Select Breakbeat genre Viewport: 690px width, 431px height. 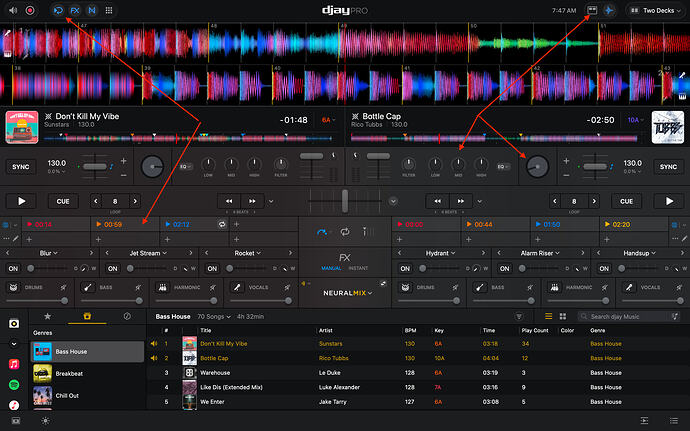87,373
